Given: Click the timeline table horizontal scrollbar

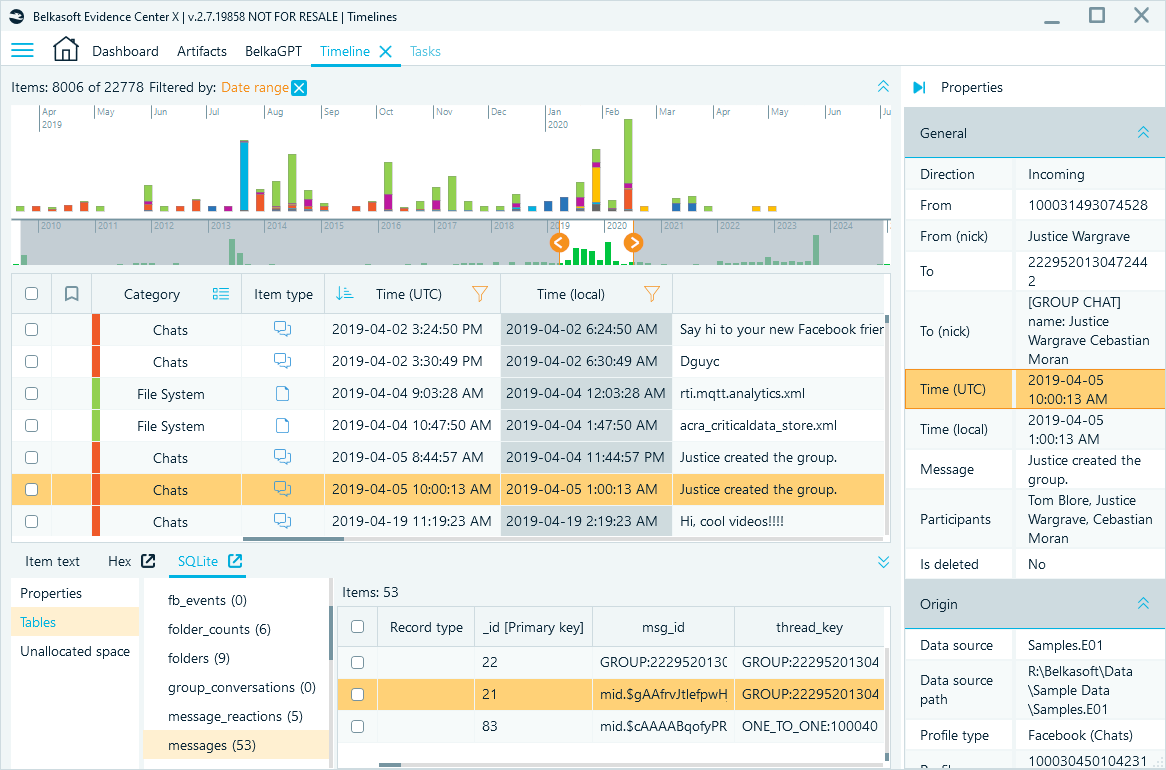Looking at the screenshot, I should tap(293, 539).
